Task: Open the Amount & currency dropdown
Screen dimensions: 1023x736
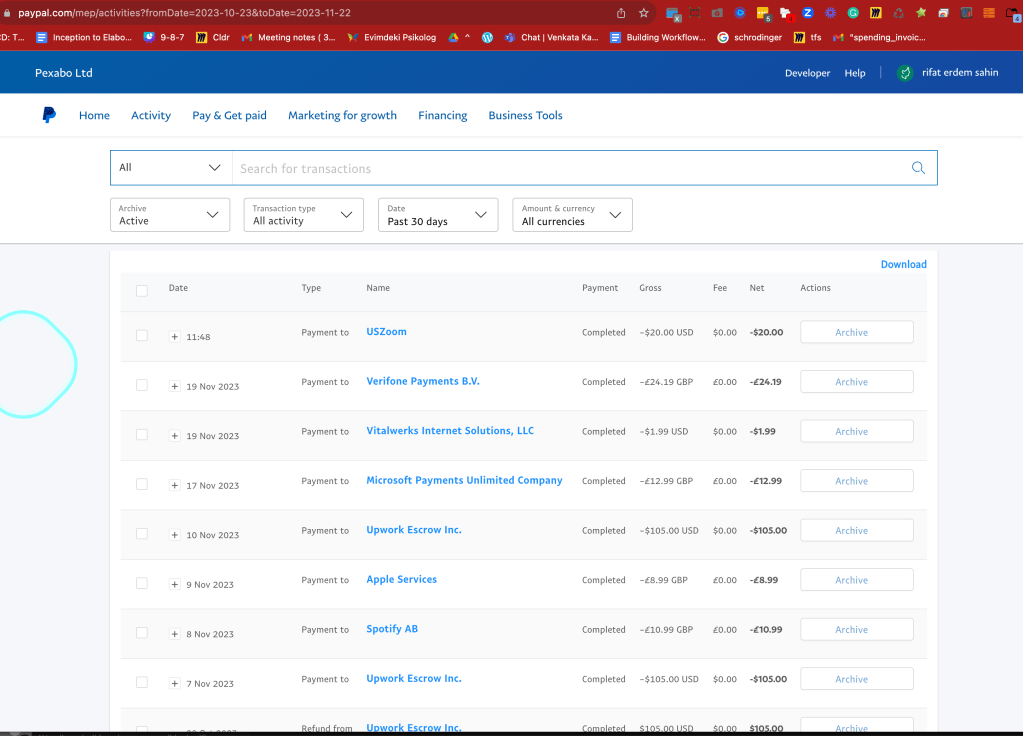Action: 572,215
